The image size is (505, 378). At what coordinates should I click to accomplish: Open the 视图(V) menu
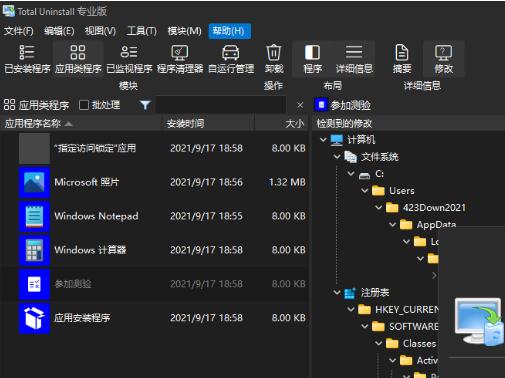[100, 31]
